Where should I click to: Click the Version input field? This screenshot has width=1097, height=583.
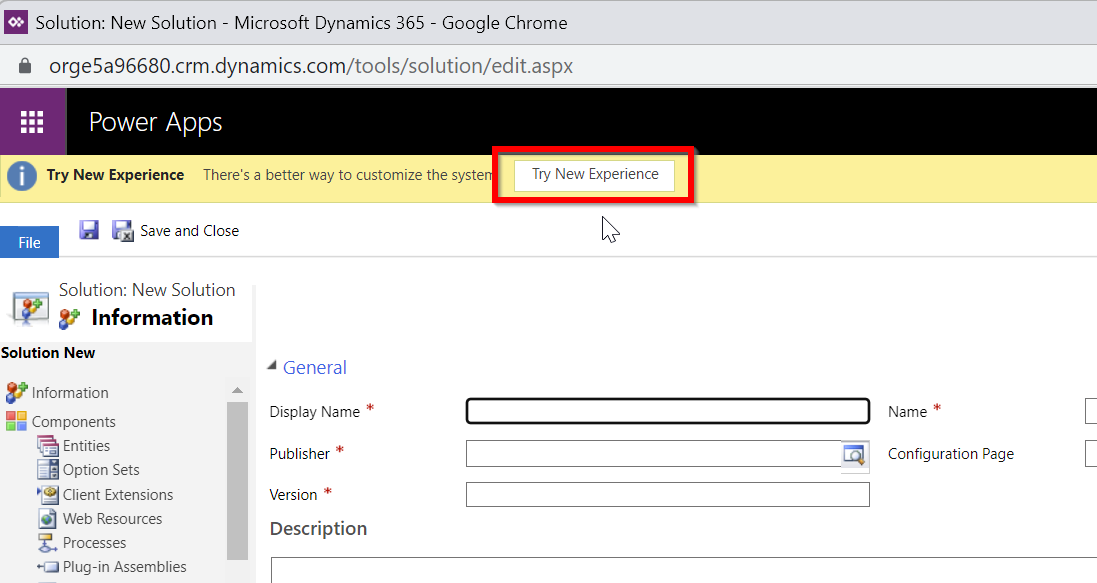667,495
